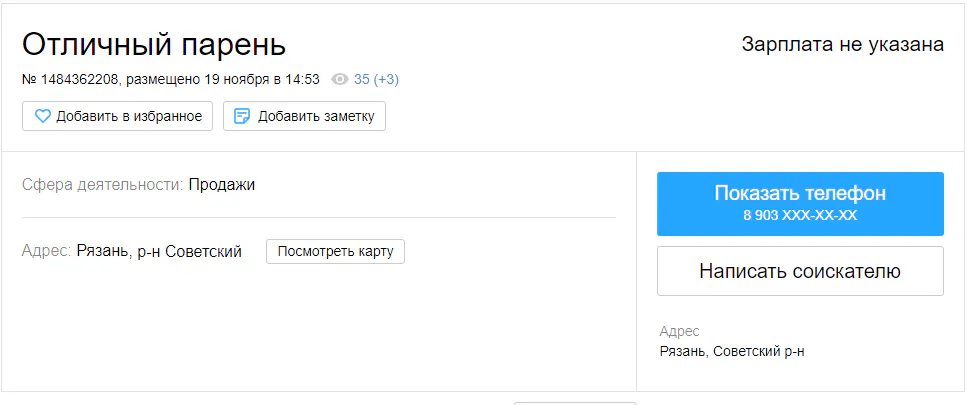The height and width of the screenshot is (405, 967).
Task: Click the address Рязань, р-н Советский
Action: tap(159, 251)
